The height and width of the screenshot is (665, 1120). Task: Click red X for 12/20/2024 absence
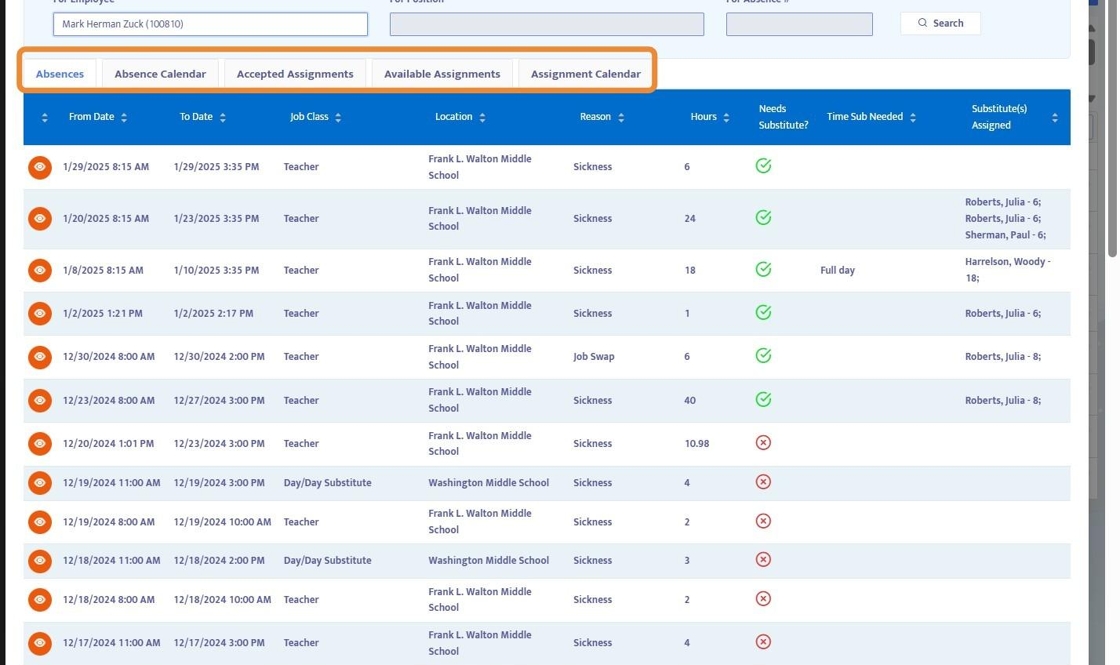click(x=763, y=443)
